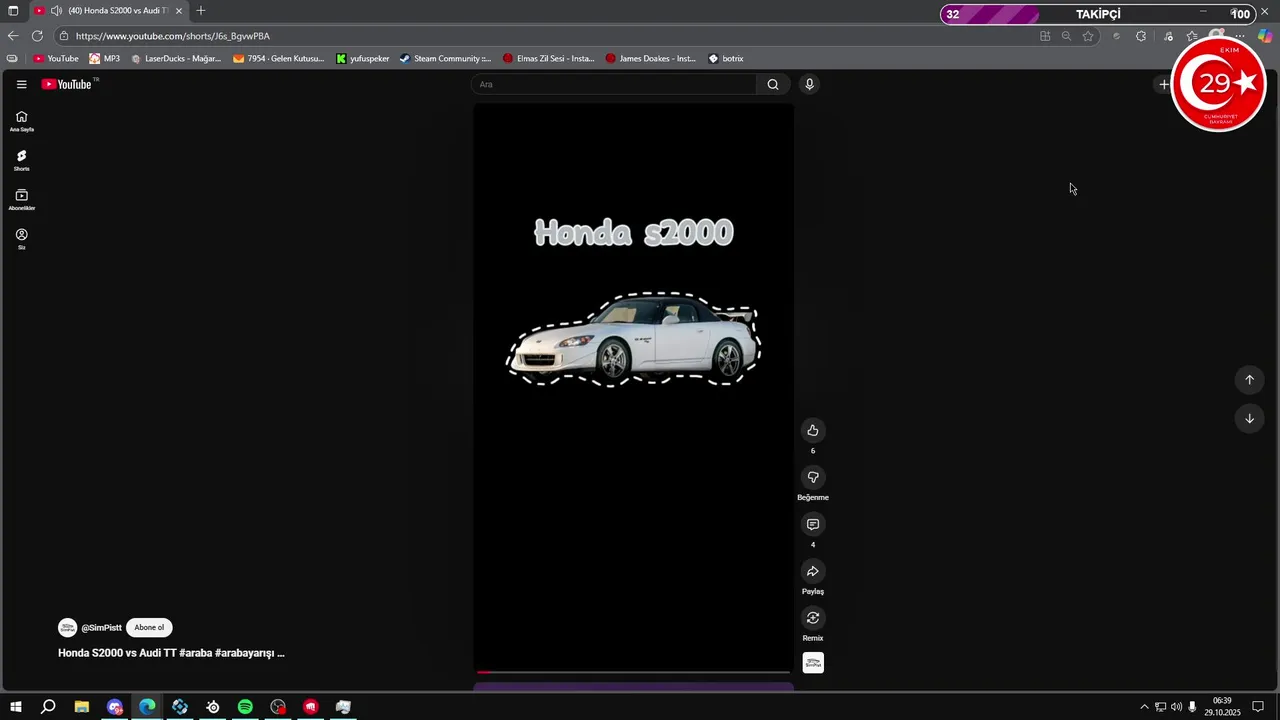The height and width of the screenshot is (720, 1280).
Task: Mute the tab via speaker icon
Action: (x=57, y=11)
